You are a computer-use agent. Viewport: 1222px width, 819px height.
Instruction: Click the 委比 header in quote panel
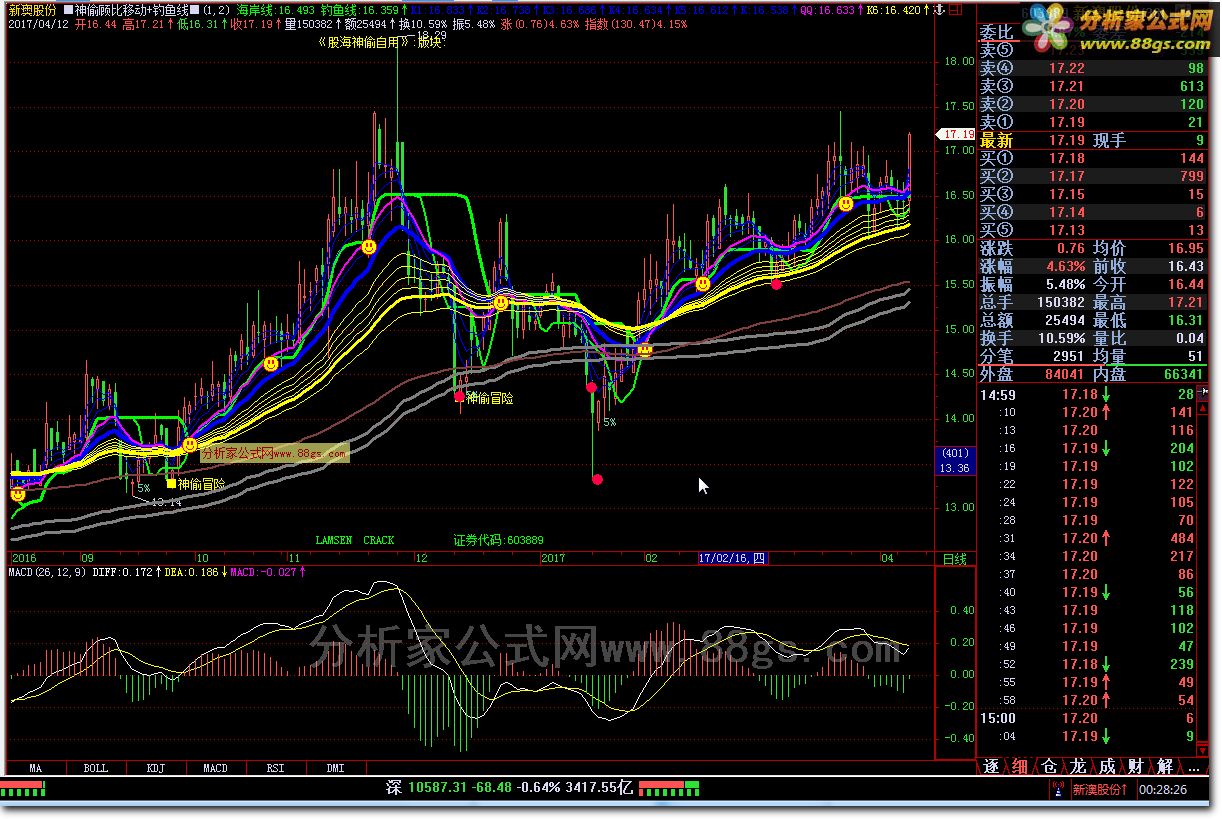click(996, 32)
